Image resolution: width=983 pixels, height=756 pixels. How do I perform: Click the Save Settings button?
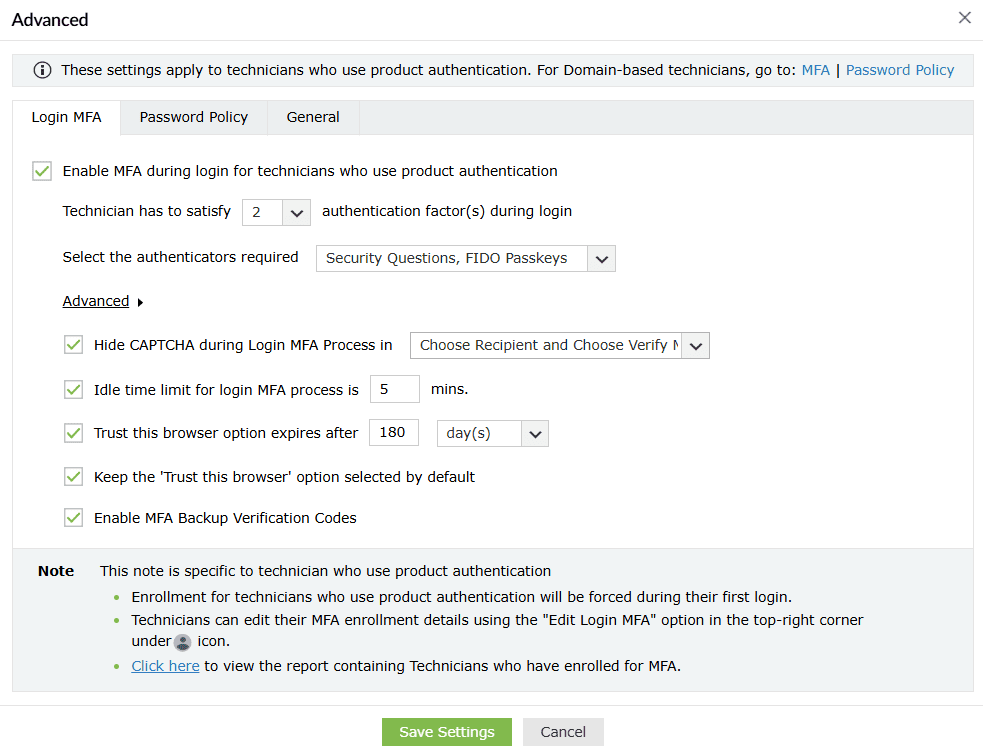coord(446,731)
